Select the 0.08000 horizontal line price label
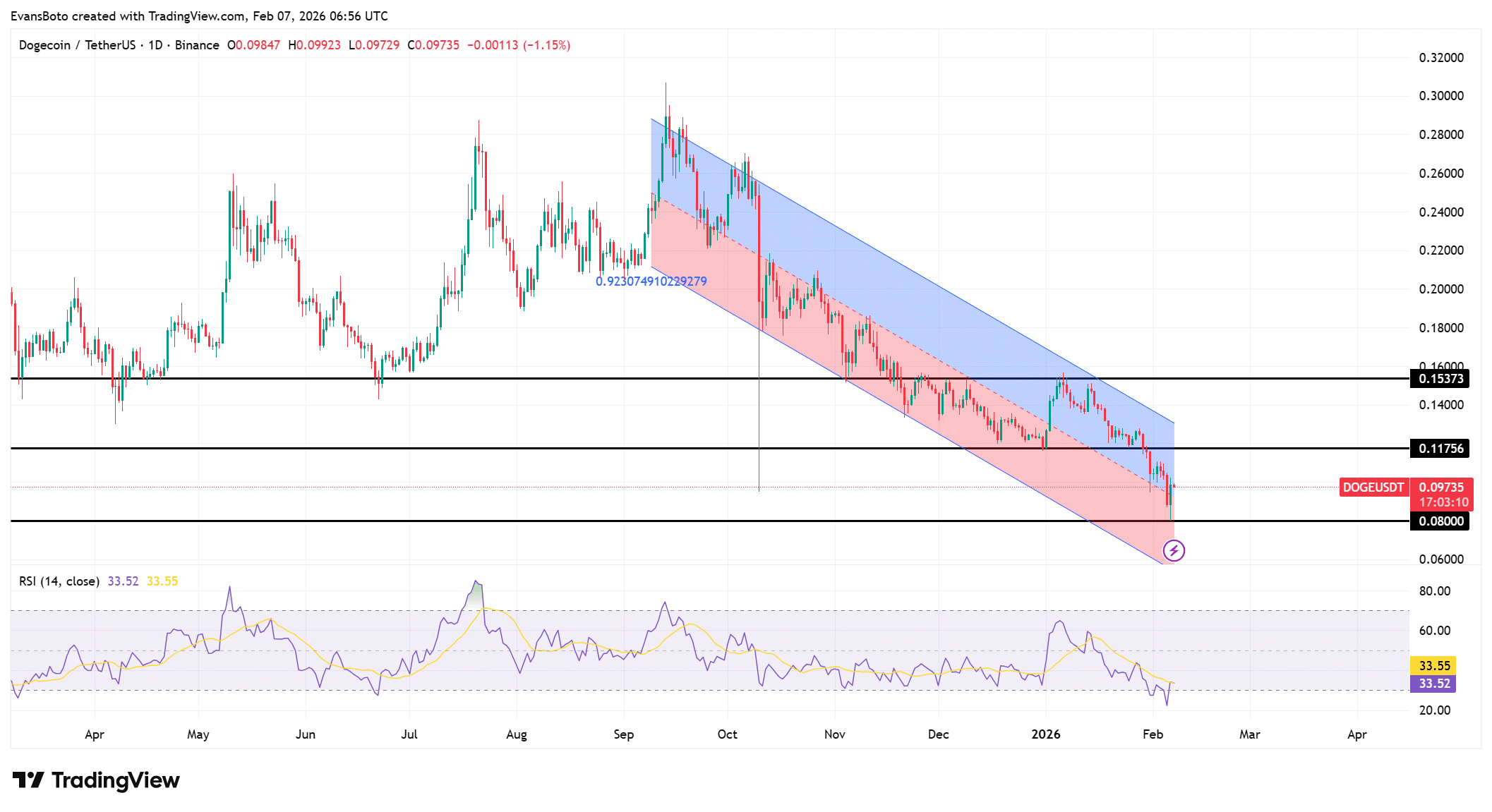The height and width of the screenshot is (812, 1492). click(1440, 522)
